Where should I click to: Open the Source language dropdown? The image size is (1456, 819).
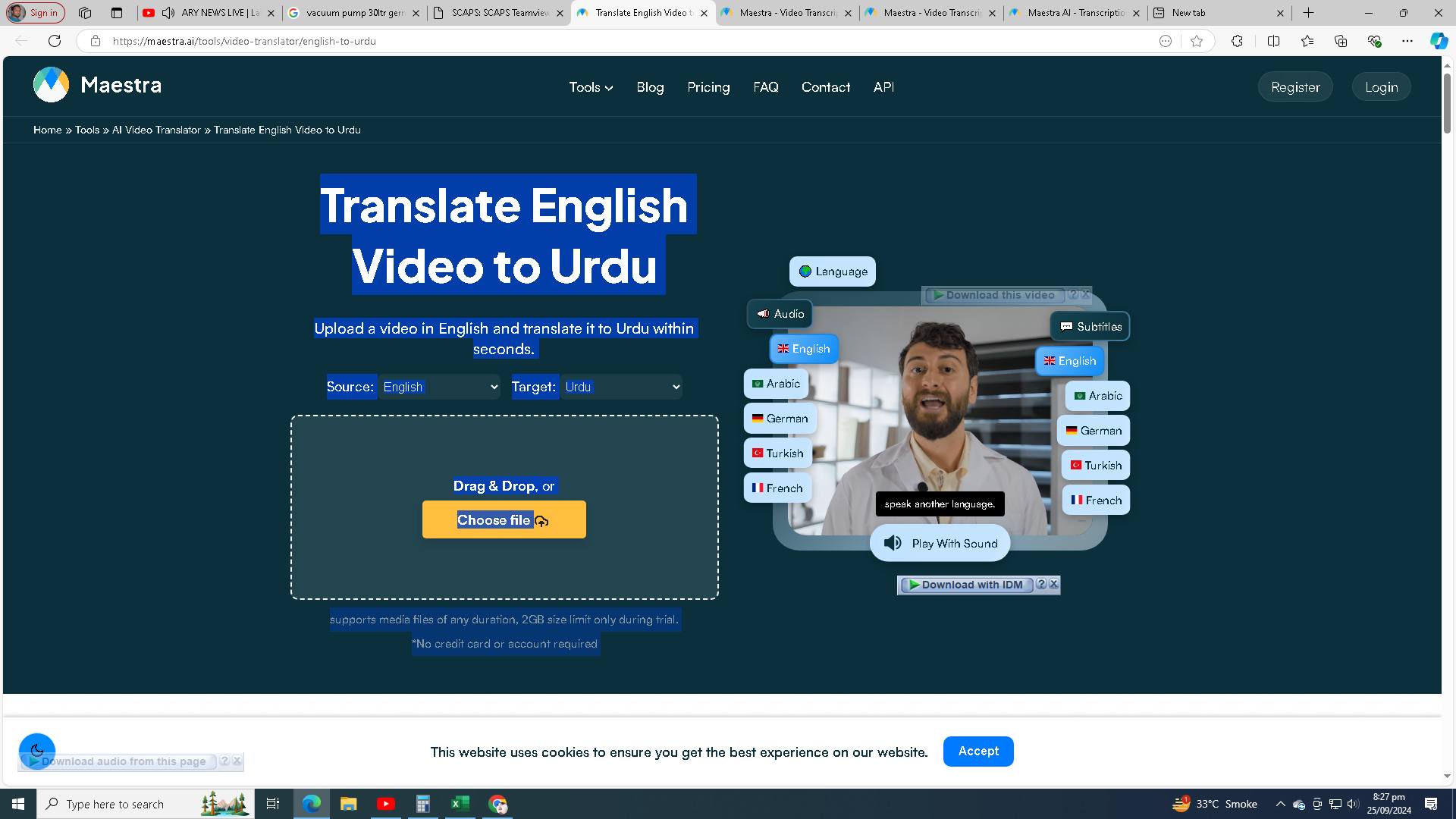[x=440, y=387]
